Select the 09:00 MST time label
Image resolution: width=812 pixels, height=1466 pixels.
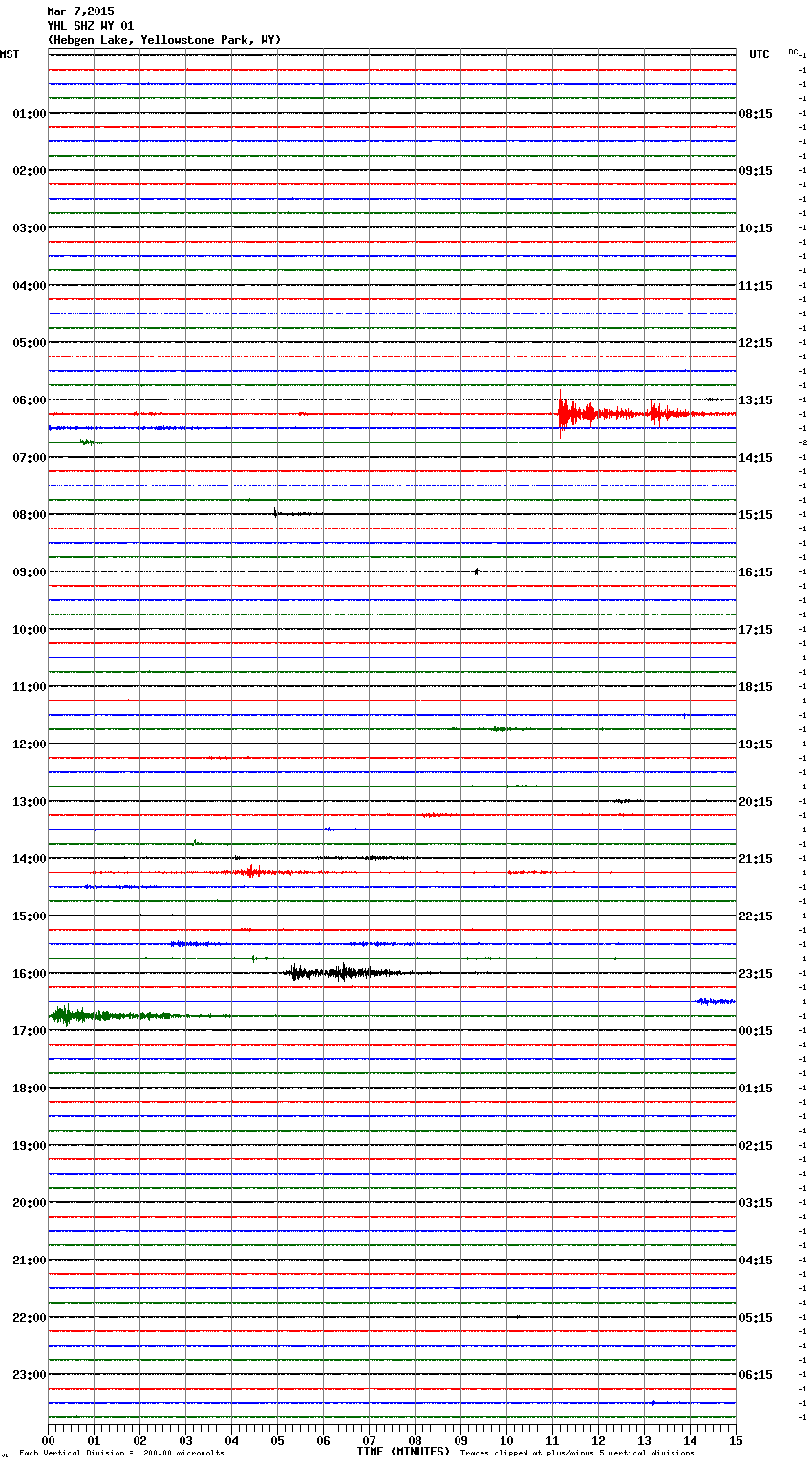click(30, 572)
